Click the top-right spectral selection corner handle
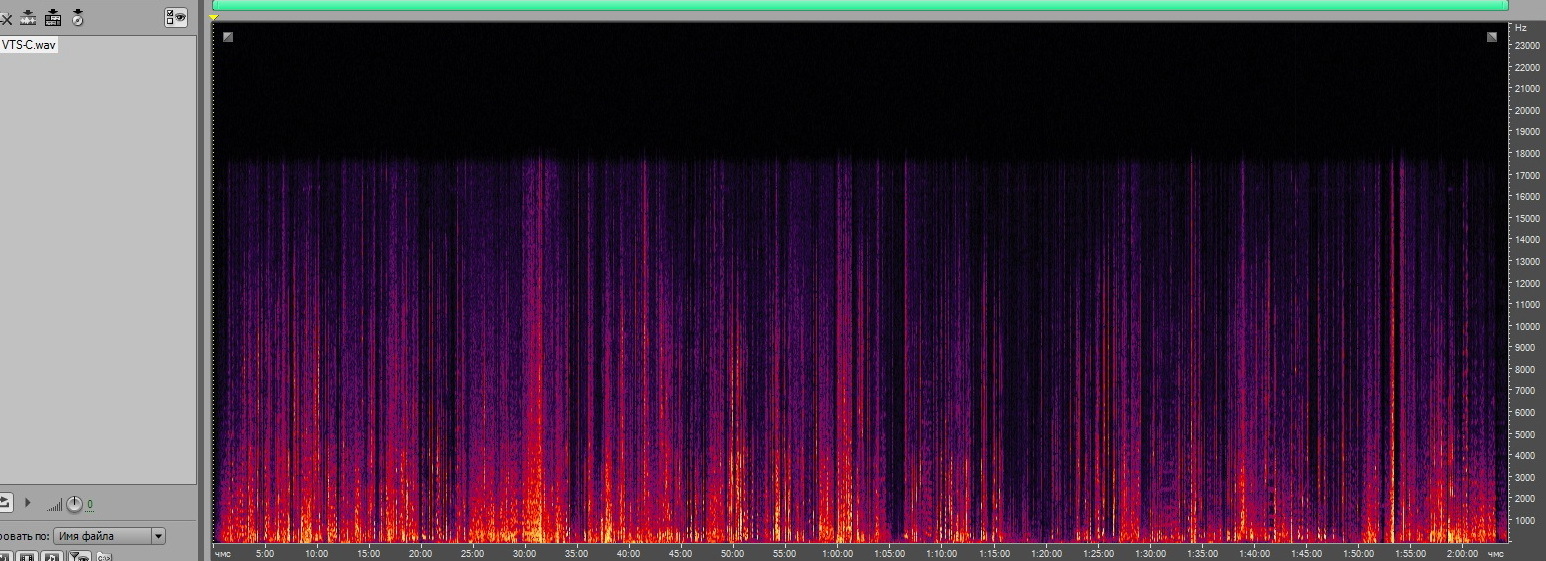This screenshot has width=1546, height=561. coord(1492,37)
